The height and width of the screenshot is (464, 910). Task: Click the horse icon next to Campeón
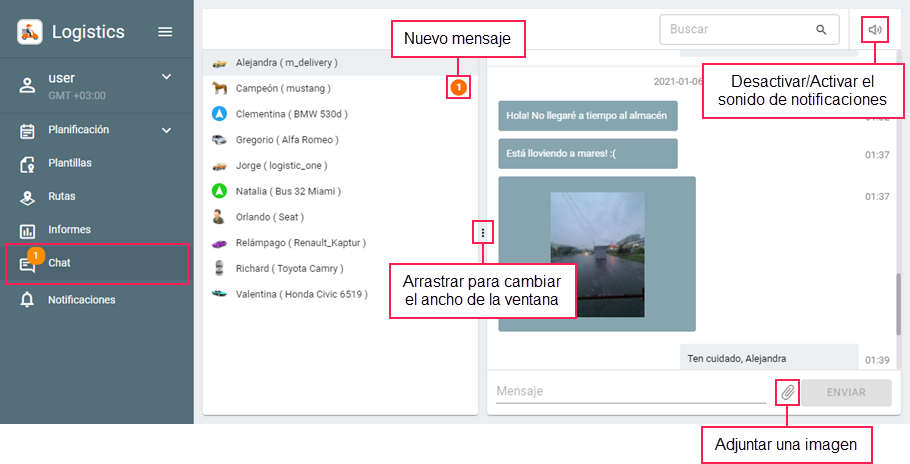click(219, 88)
